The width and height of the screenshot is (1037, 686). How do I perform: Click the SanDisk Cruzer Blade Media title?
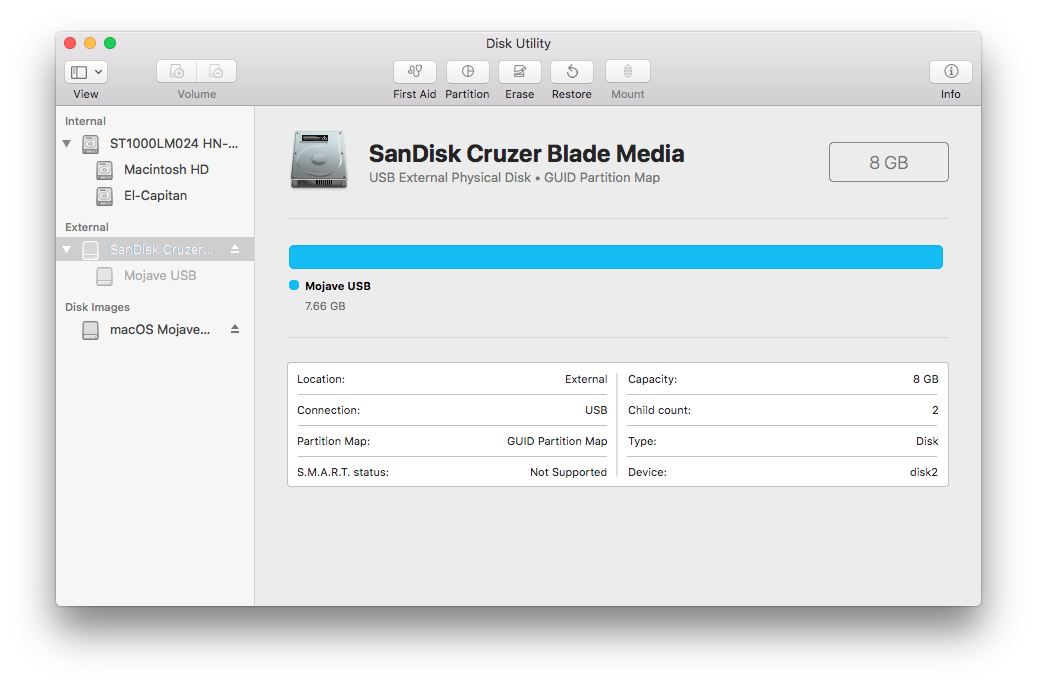(526, 153)
